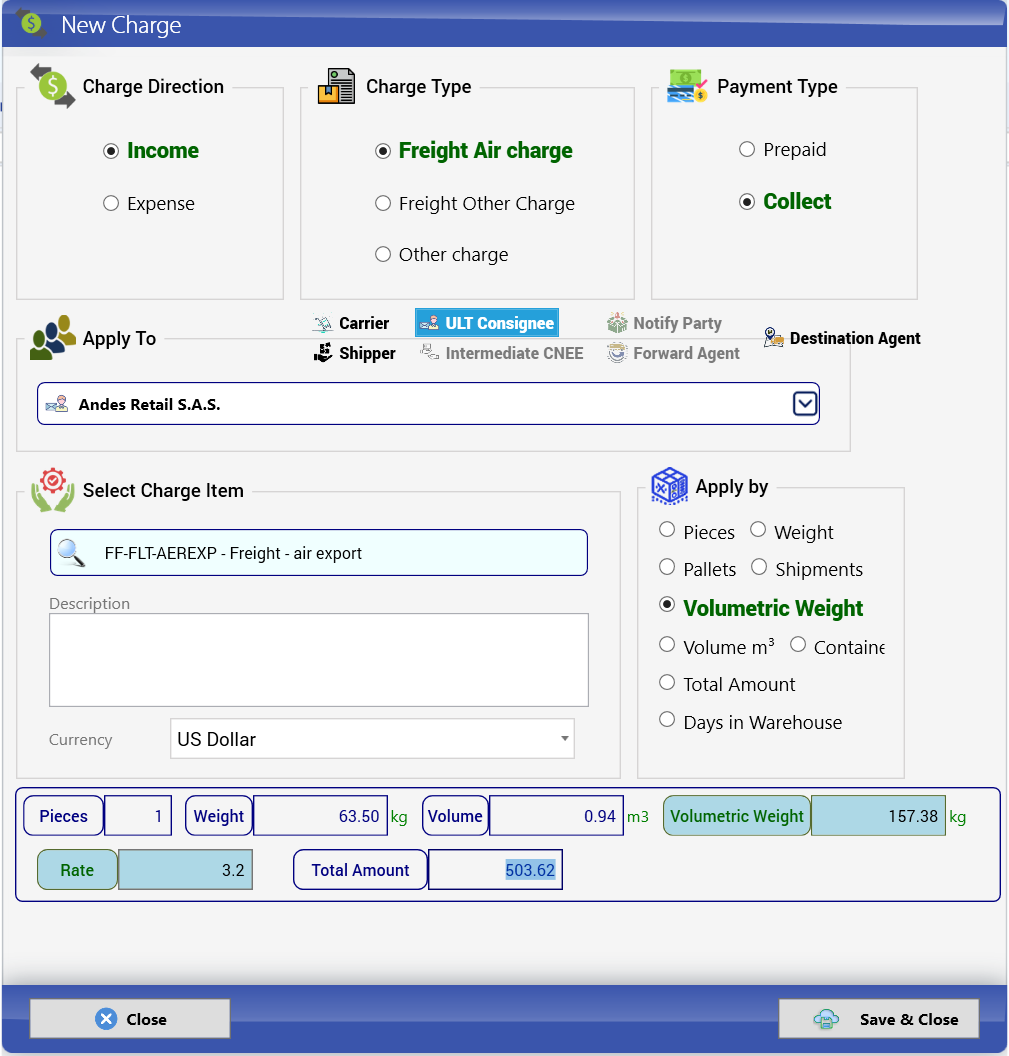The width and height of the screenshot is (1009, 1056).
Task: Click the New Charge dollar icon in title bar
Action: click(31, 22)
